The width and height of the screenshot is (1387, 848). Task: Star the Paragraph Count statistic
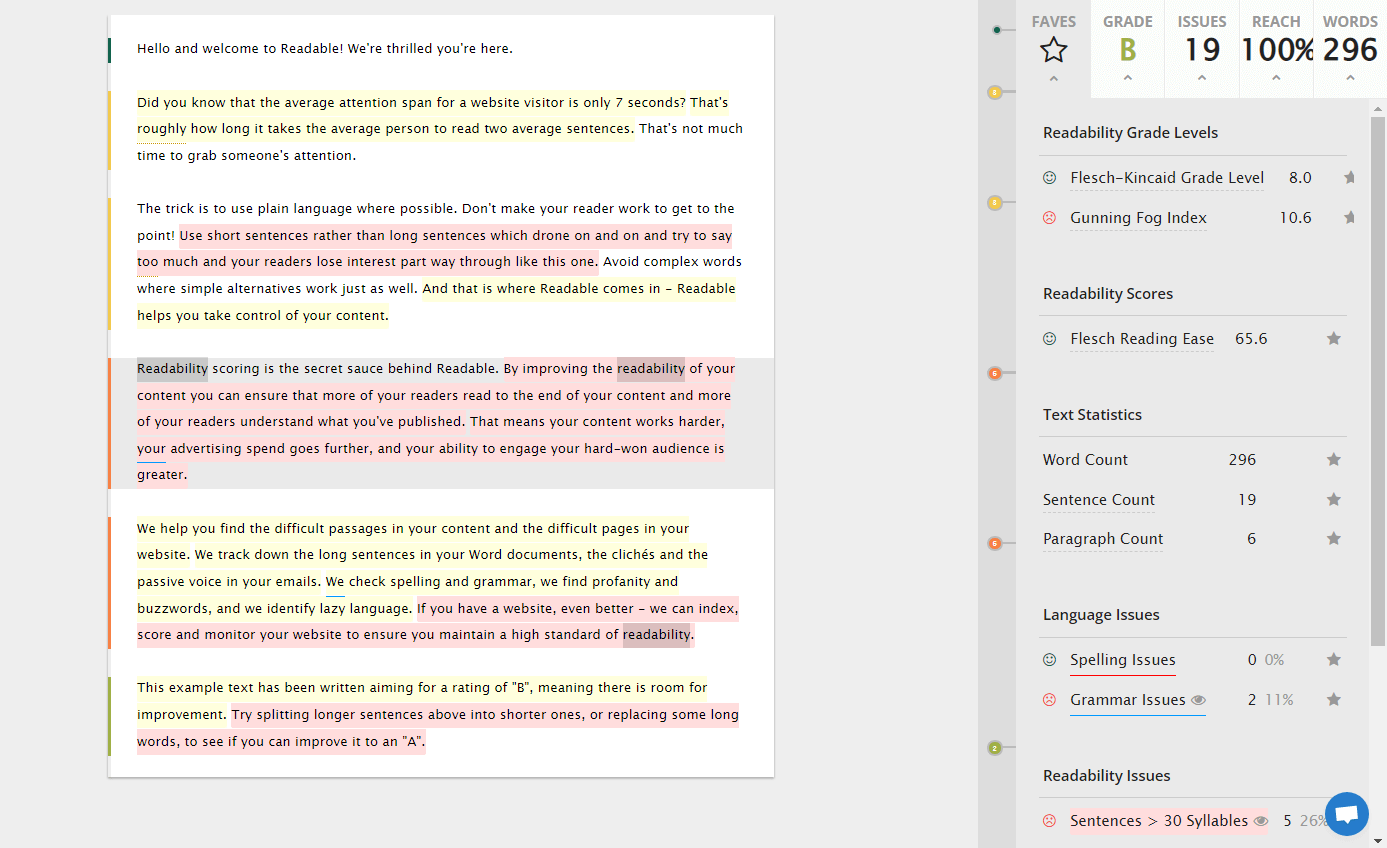point(1333,539)
